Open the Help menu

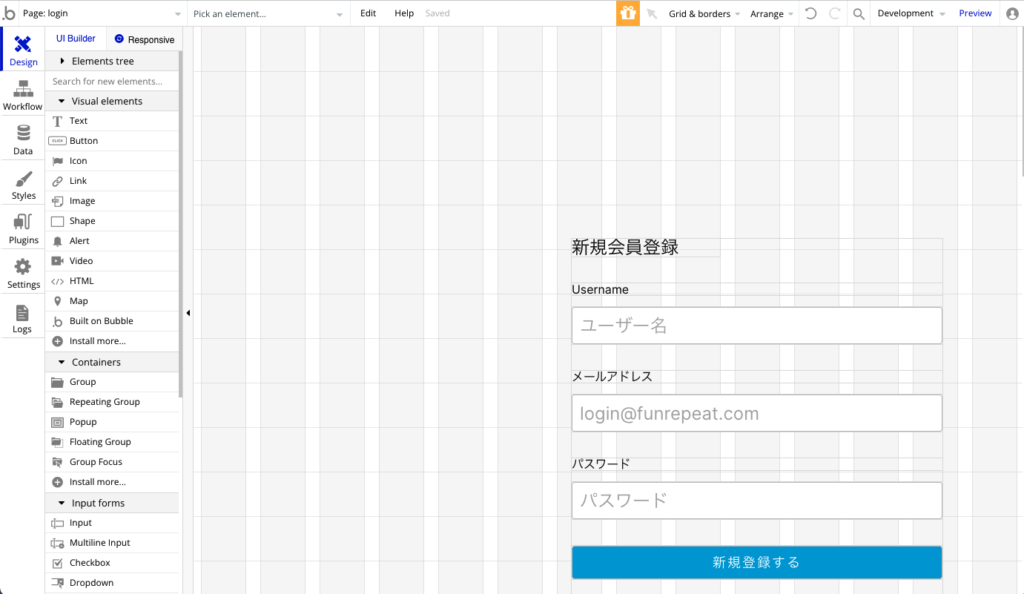404,13
